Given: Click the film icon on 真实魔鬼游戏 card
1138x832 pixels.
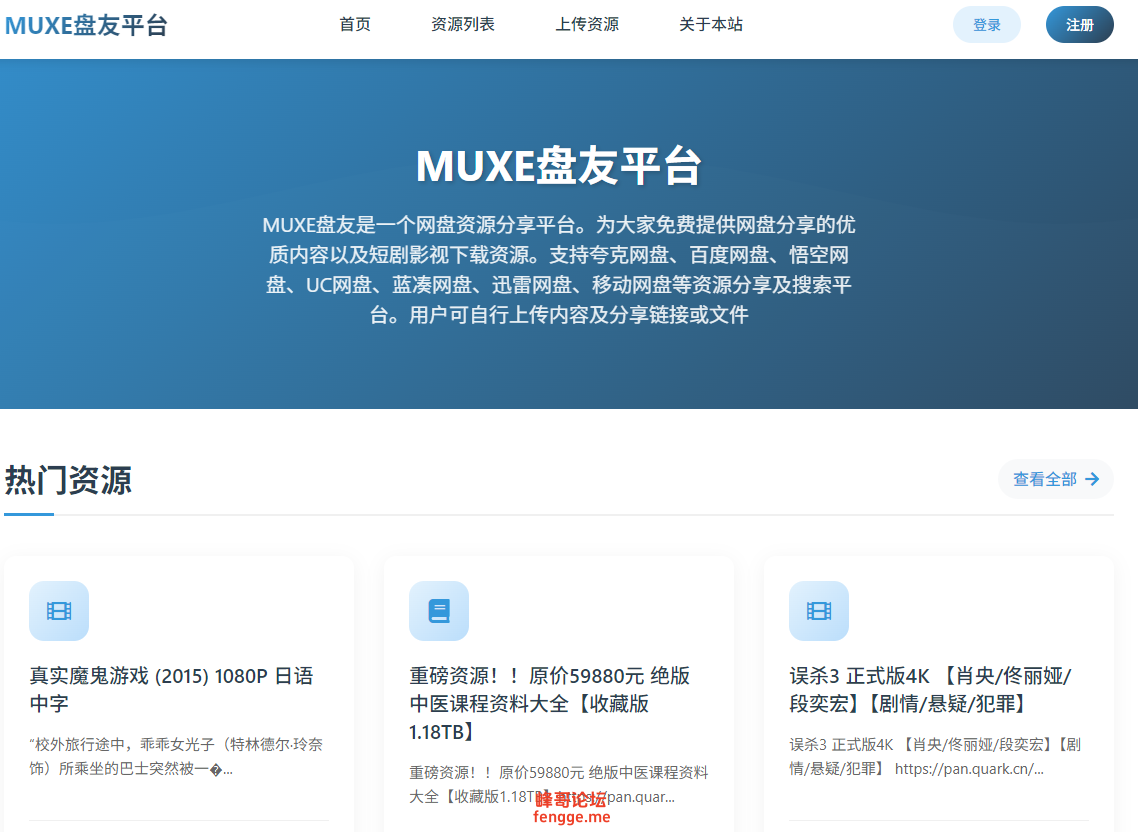Looking at the screenshot, I should tap(59, 611).
